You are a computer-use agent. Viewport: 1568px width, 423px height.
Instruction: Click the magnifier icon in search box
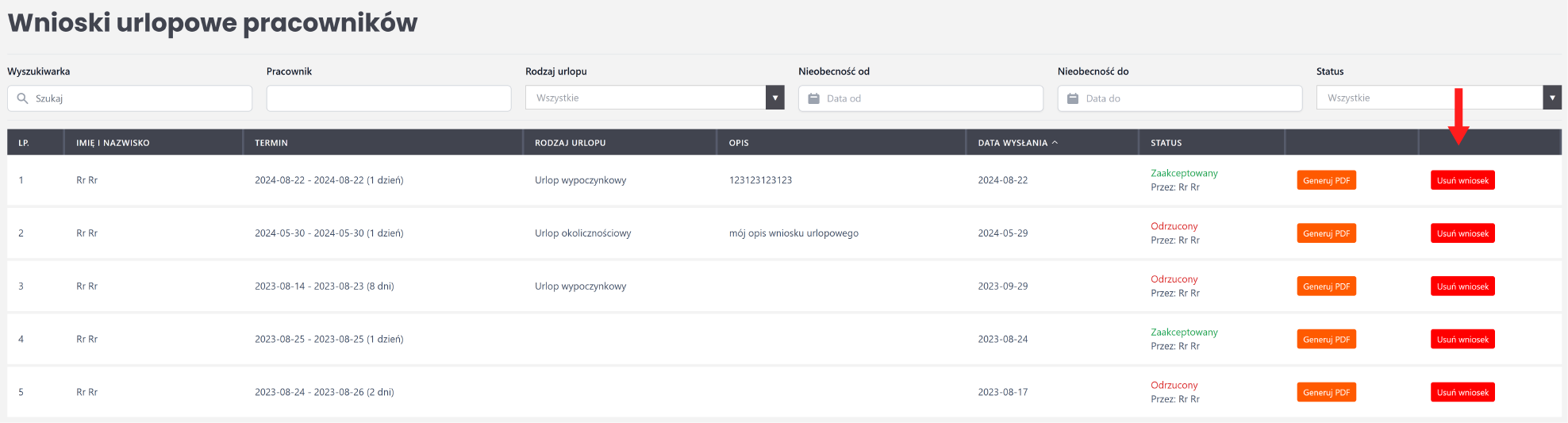pos(22,98)
